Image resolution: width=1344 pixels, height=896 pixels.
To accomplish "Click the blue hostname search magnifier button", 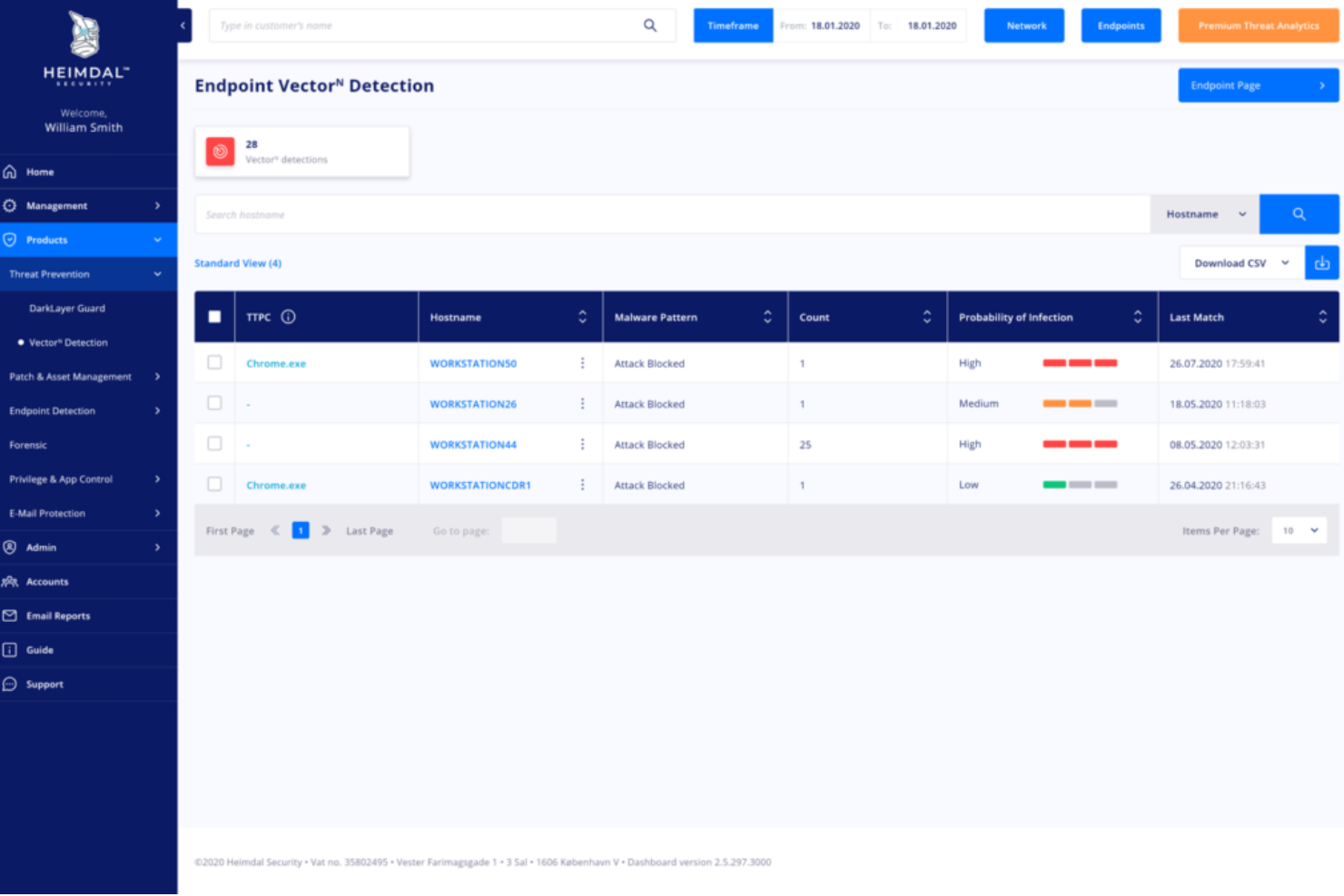I will pyautogui.click(x=1299, y=214).
